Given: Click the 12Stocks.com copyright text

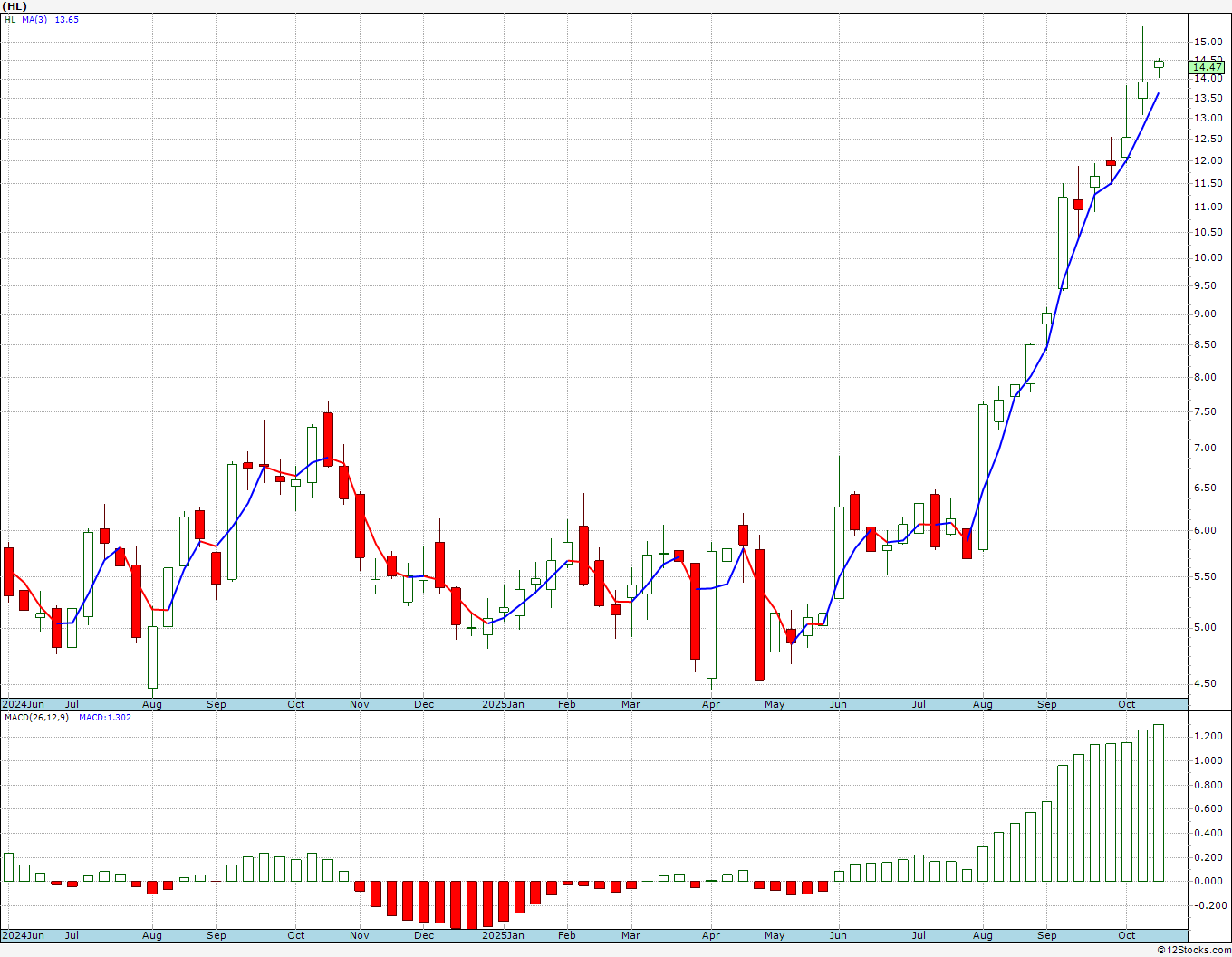Looking at the screenshot, I should (1193, 950).
